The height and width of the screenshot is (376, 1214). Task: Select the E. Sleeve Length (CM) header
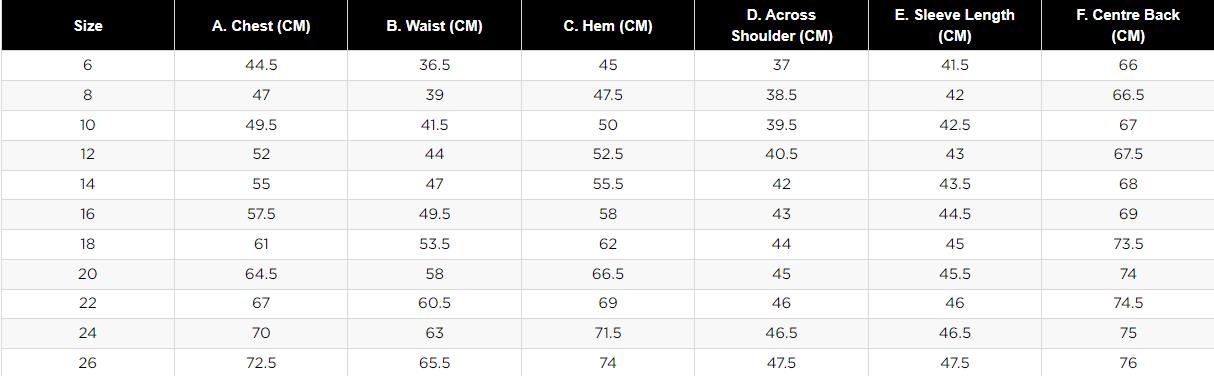coord(954,26)
